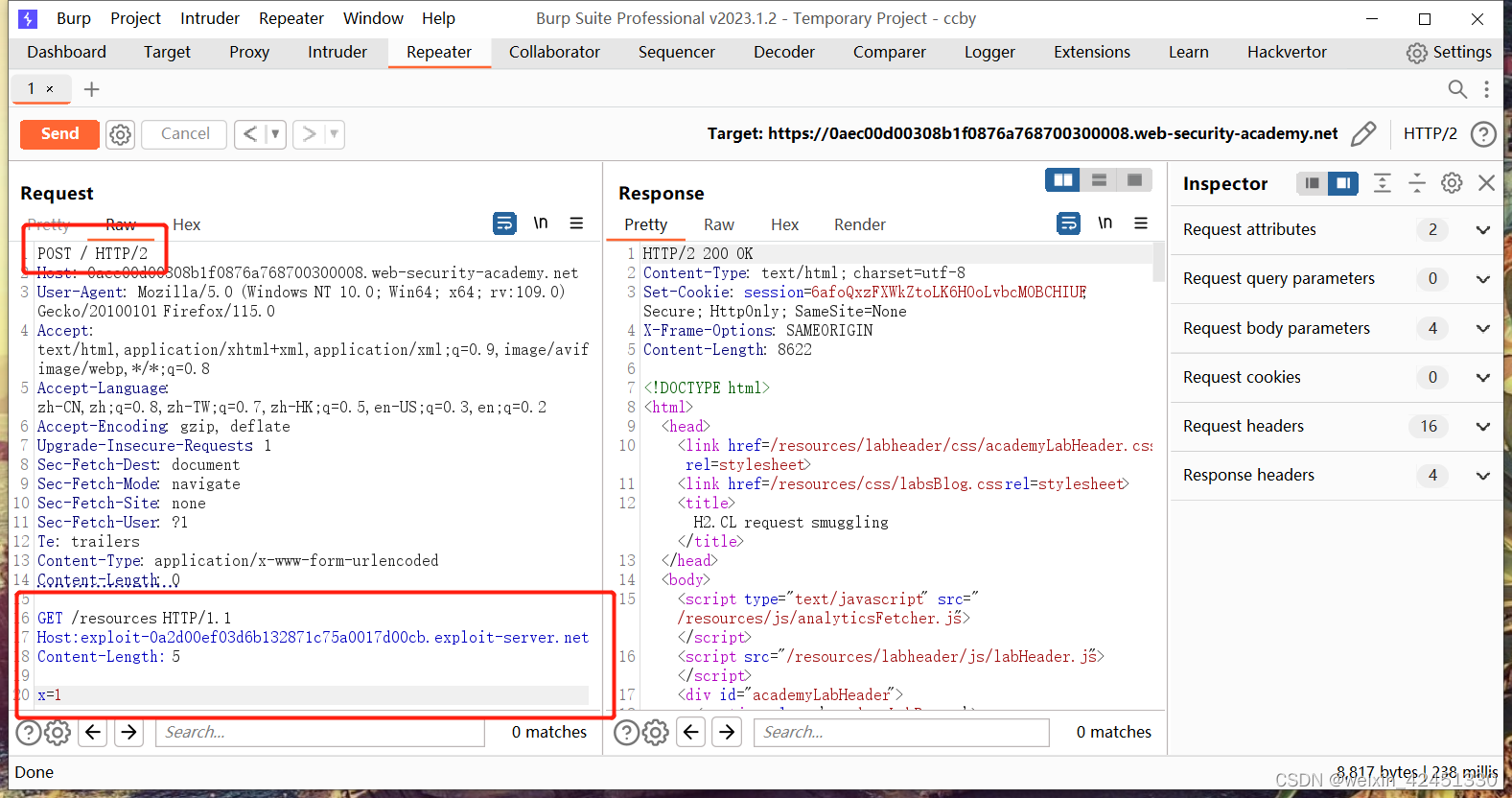Jump to previous response search match

tap(691, 733)
